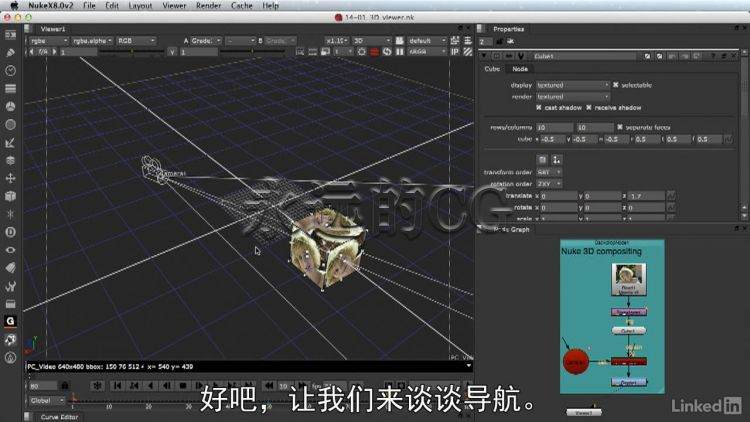The height and width of the screenshot is (422, 750).
Task: Open the Other nodes icon
Action: click(10, 304)
